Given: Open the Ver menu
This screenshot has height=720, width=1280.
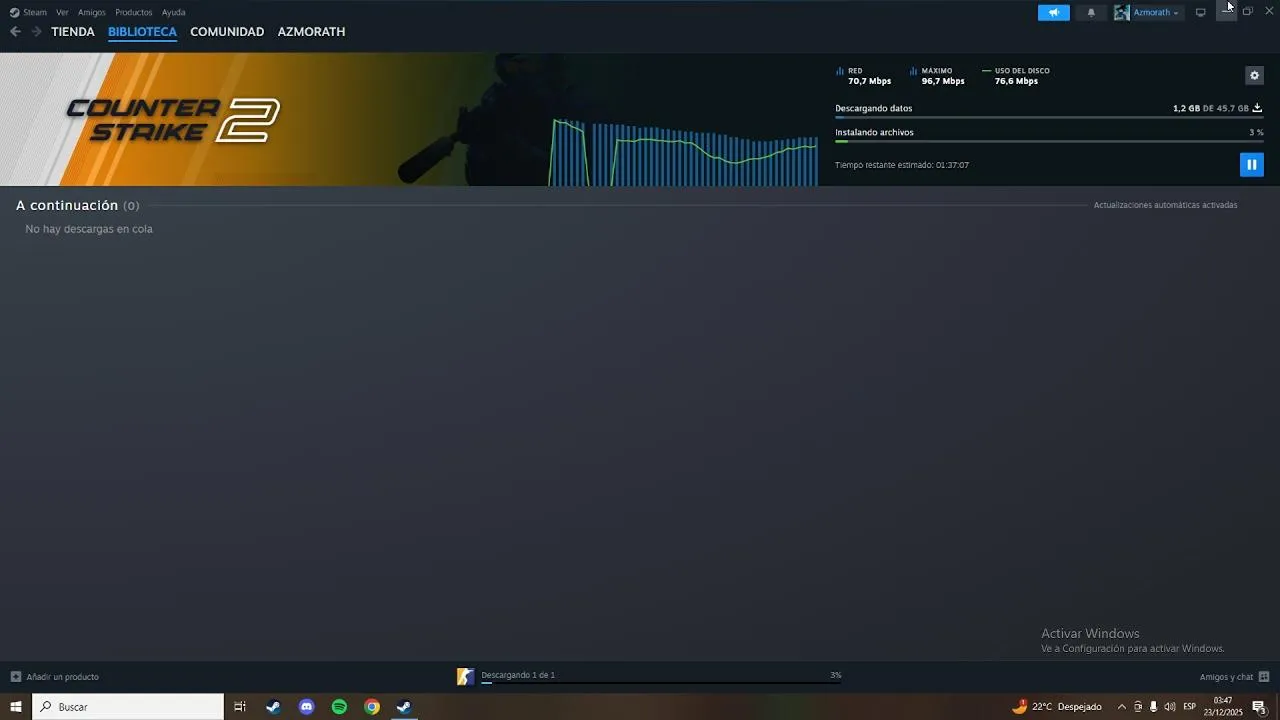Looking at the screenshot, I should (62, 12).
